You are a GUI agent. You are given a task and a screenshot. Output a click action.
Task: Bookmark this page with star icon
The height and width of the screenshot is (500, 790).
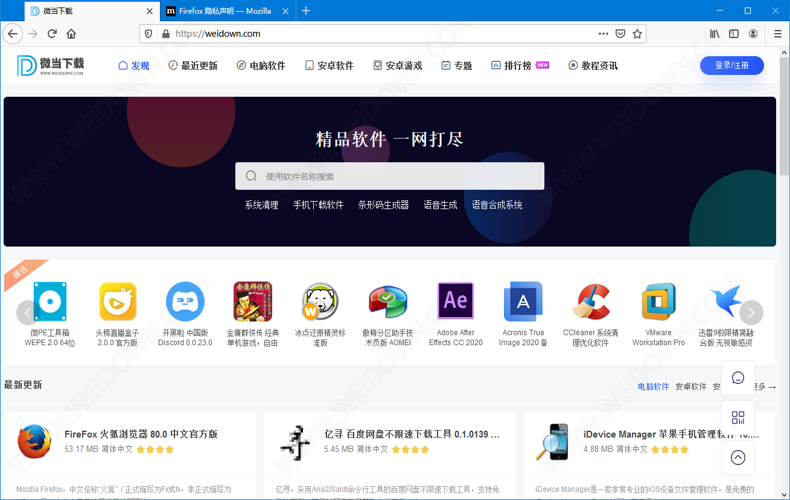(x=637, y=34)
